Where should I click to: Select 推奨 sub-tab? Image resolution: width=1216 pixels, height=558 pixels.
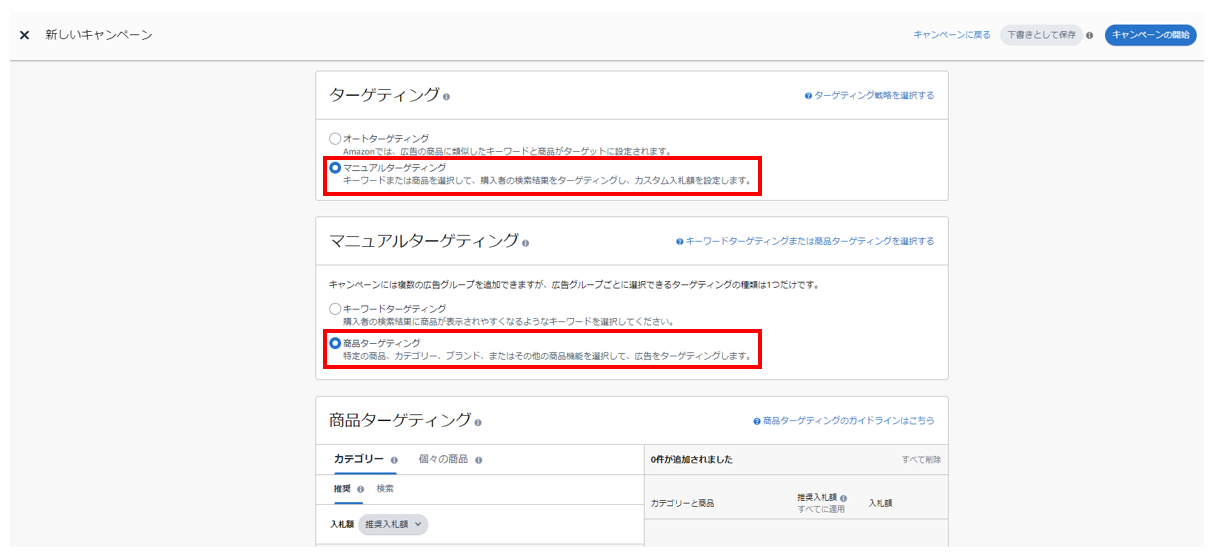(x=343, y=489)
